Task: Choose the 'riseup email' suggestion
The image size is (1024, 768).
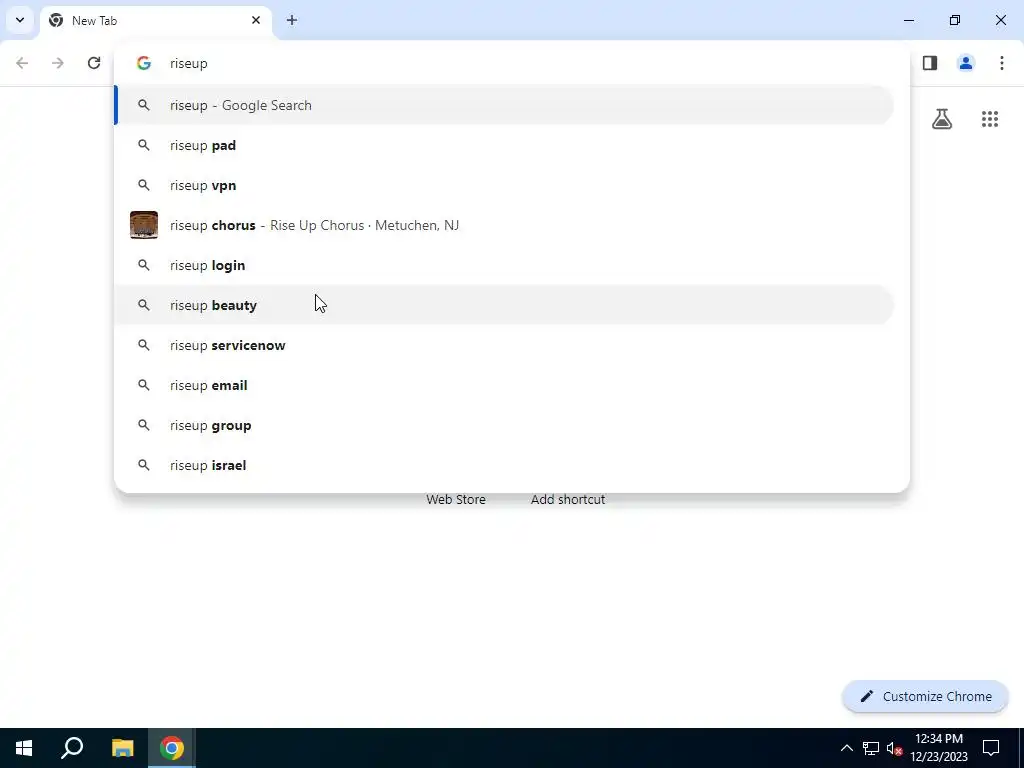Action: 504,385
